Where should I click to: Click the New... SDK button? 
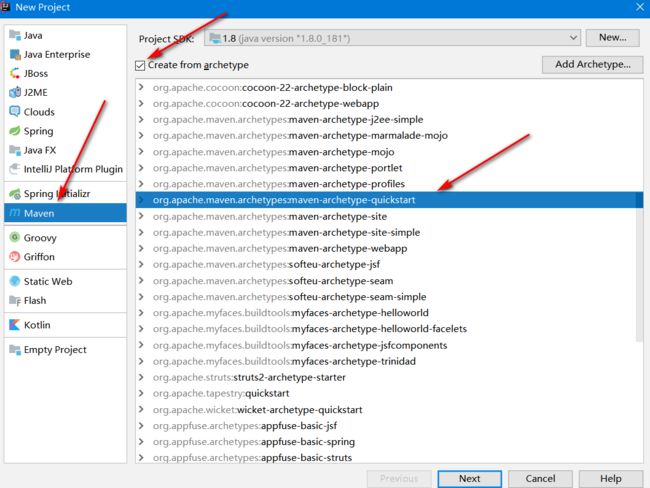tap(613, 38)
